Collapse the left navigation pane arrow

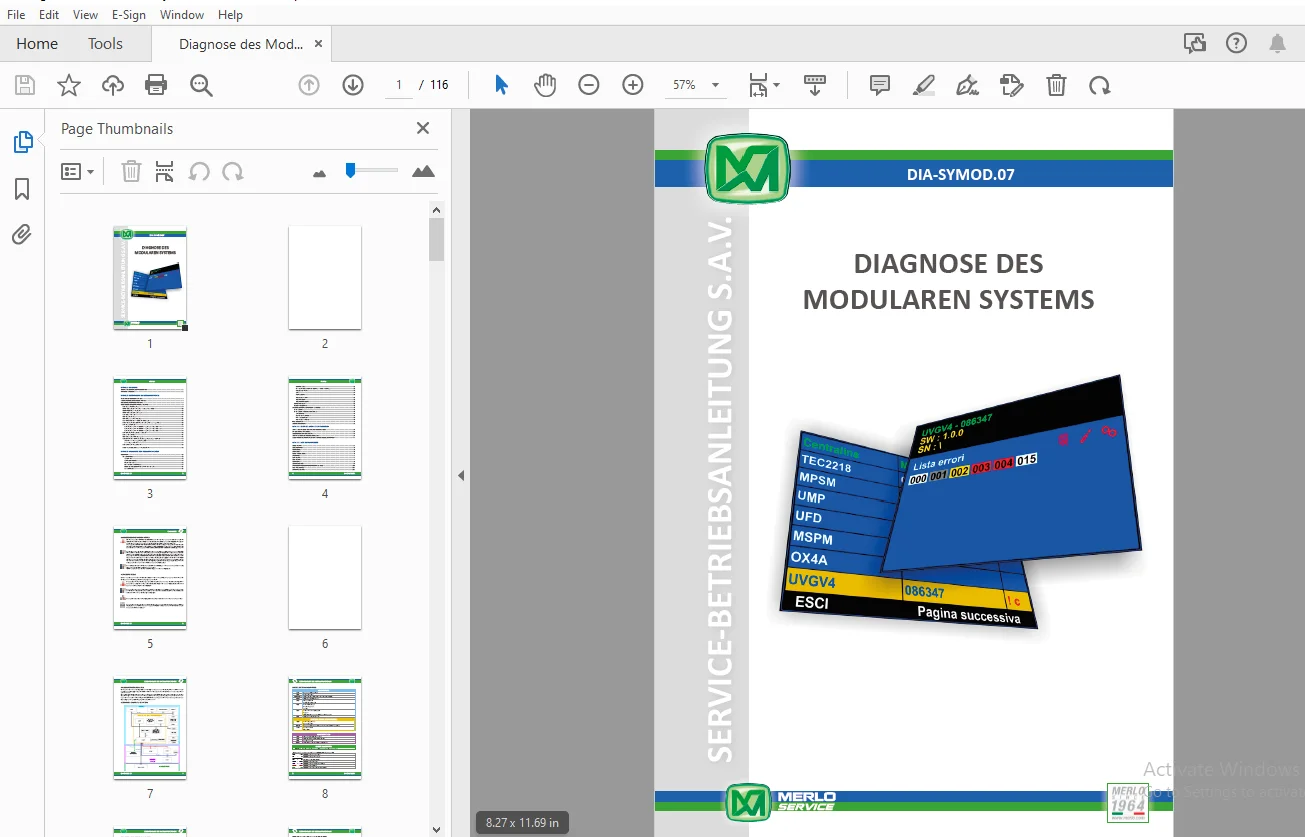click(461, 475)
